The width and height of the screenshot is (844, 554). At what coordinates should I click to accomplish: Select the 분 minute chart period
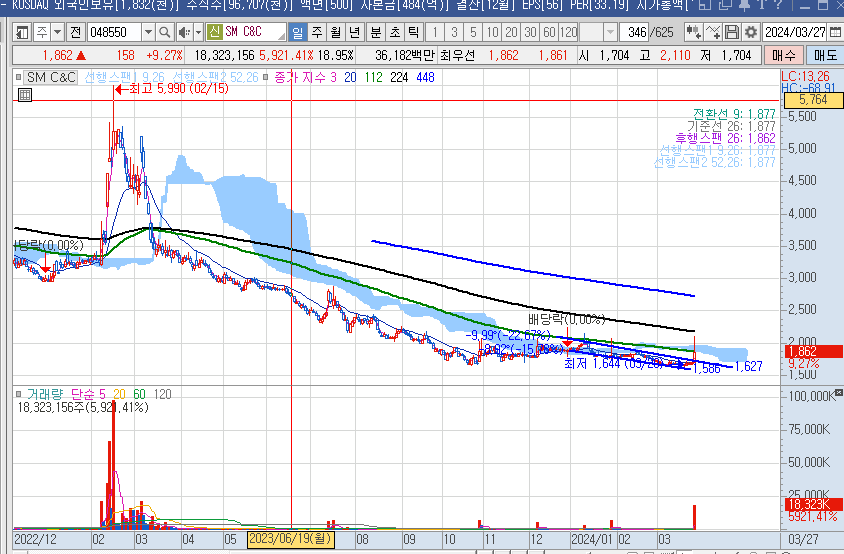pos(376,32)
